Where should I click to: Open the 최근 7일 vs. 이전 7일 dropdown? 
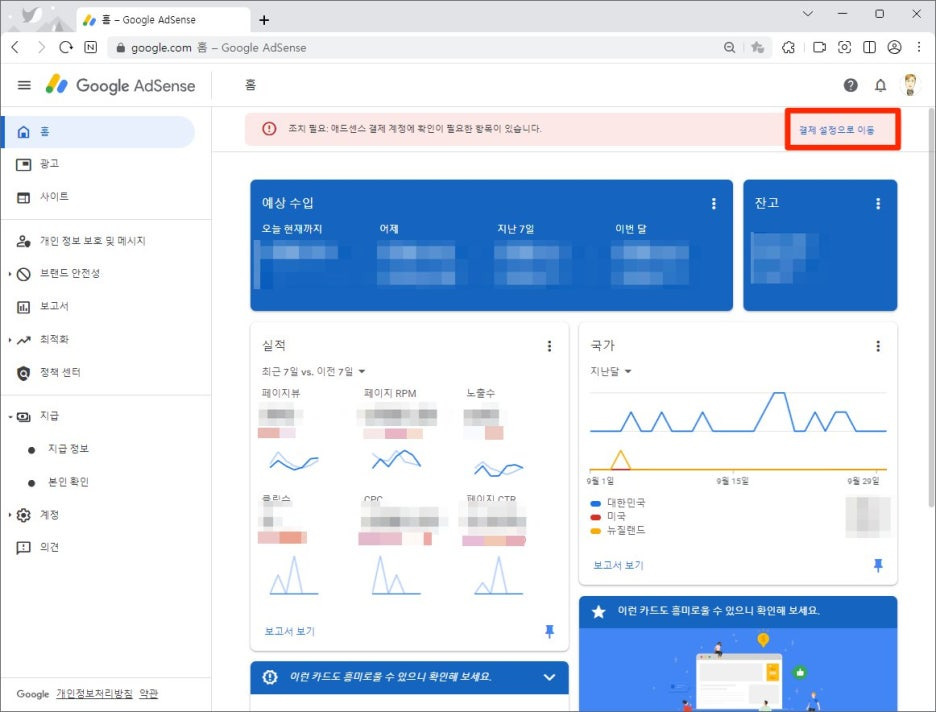click(x=313, y=371)
